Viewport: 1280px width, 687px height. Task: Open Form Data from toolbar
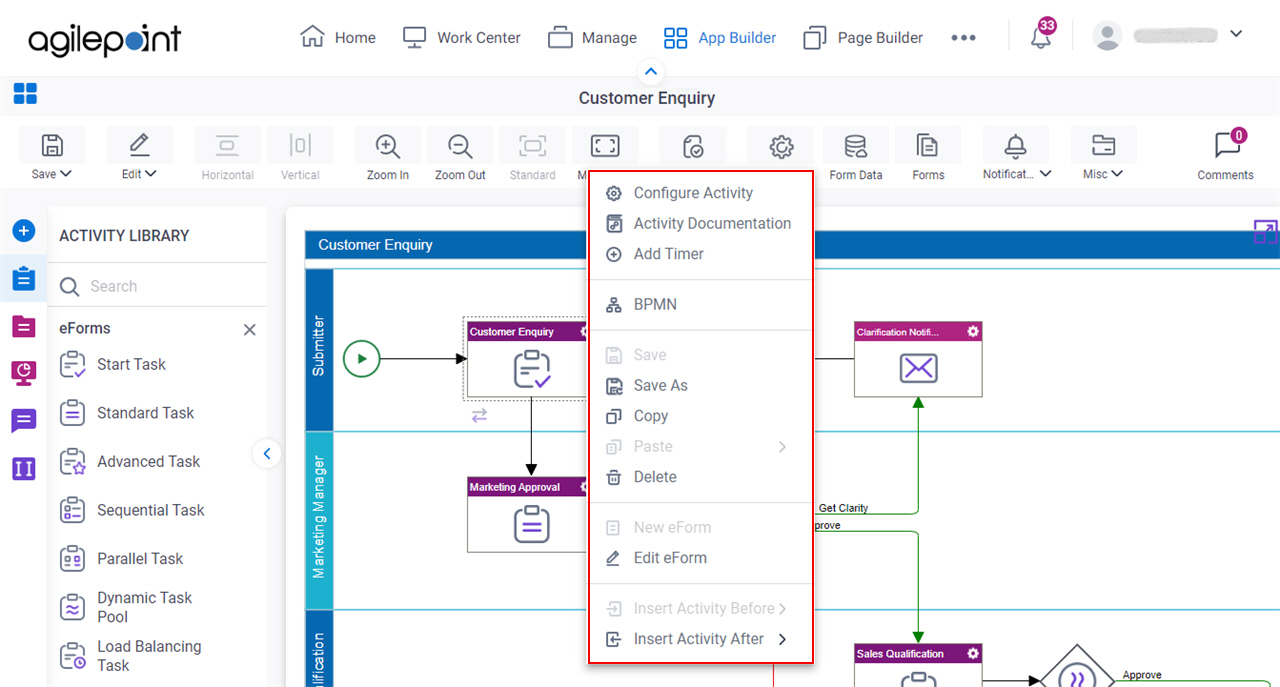[x=856, y=156]
